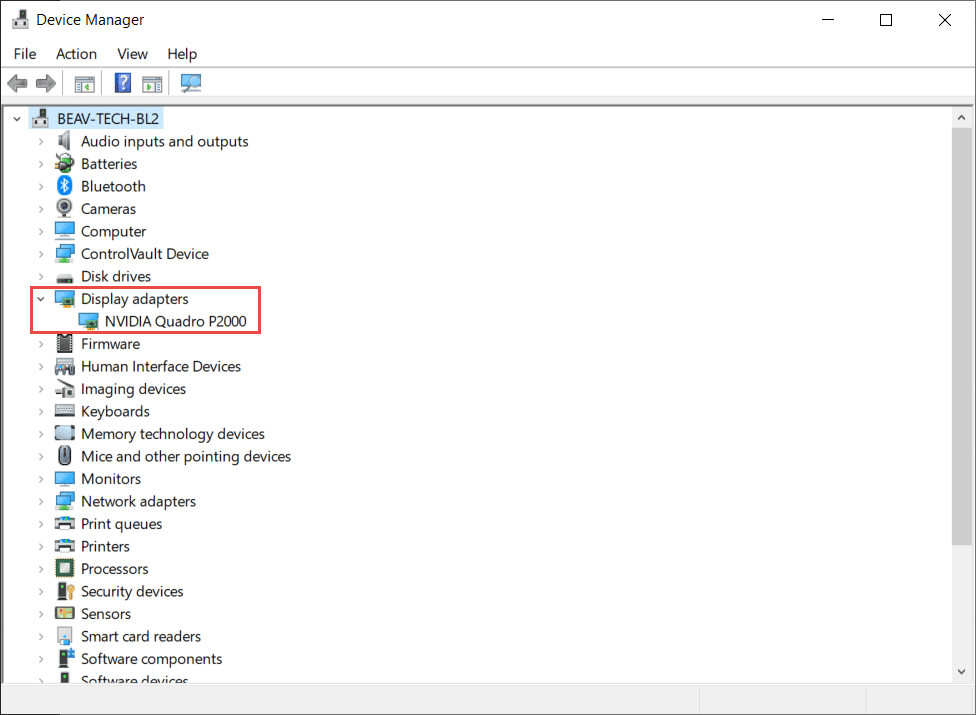
Task: Click the Security devices key icon
Action: pyautogui.click(x=65, y=591)
